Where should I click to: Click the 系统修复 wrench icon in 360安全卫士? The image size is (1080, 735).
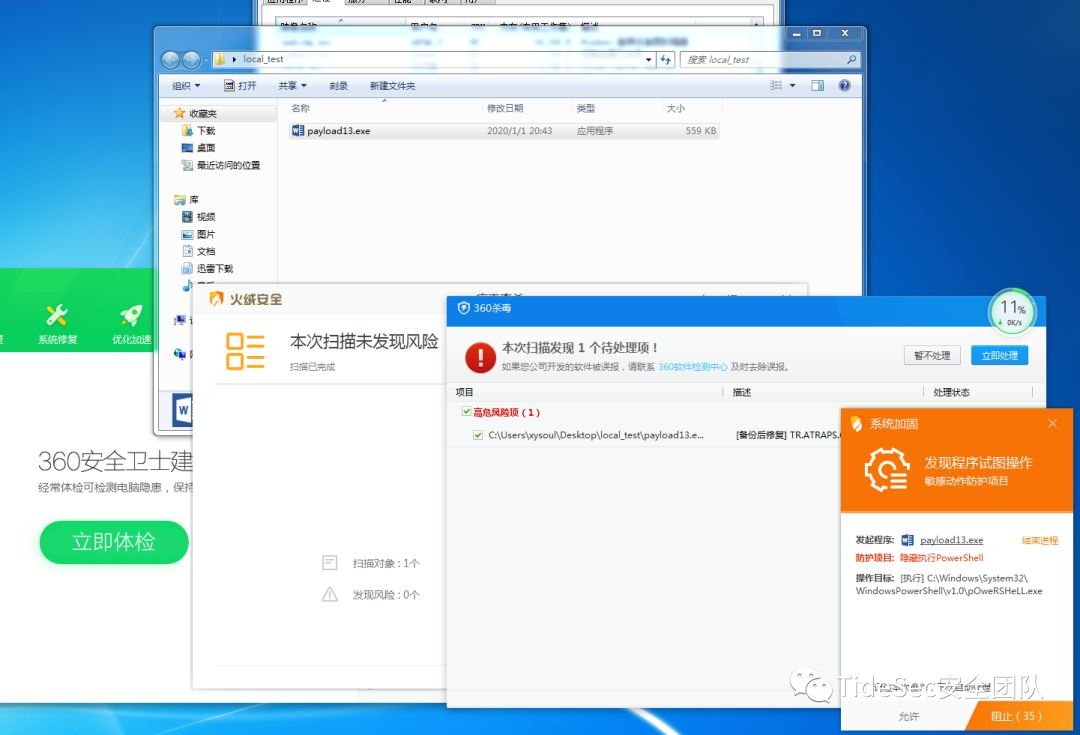[57, 315]
